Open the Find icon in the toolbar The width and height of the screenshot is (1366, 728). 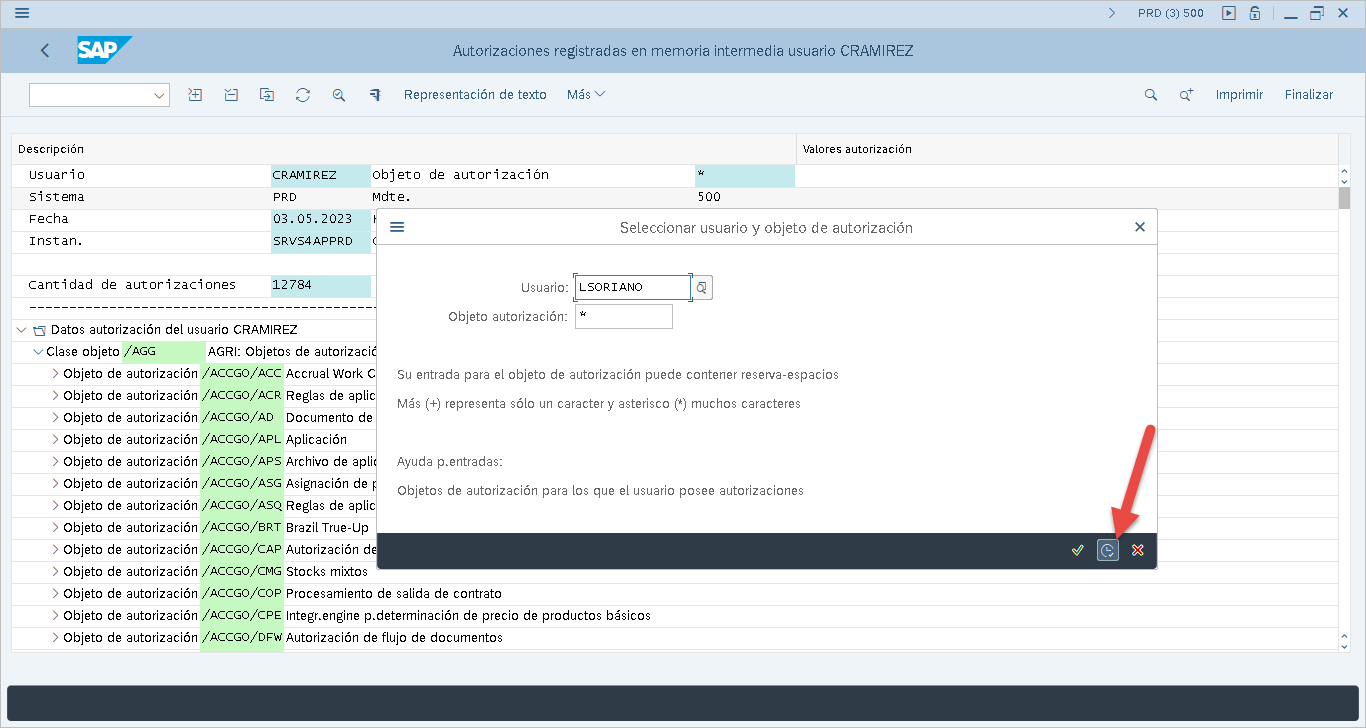point(339,94)
